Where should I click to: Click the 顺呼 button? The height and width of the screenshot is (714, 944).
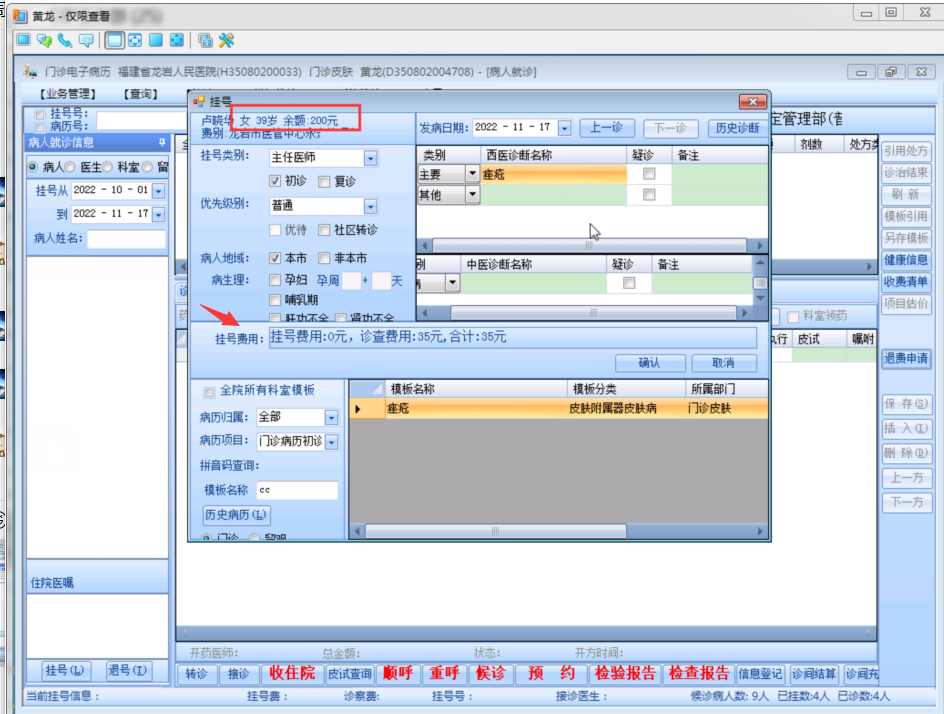pos(399,673)
